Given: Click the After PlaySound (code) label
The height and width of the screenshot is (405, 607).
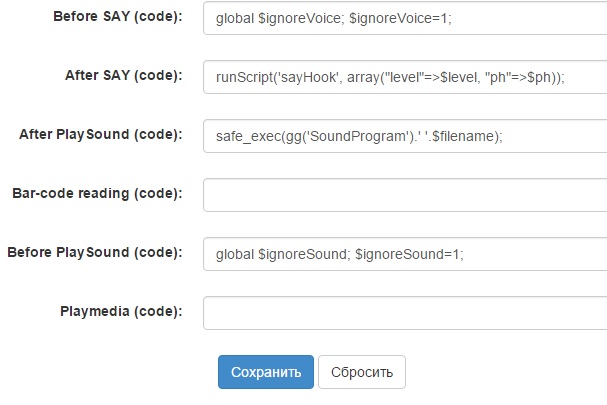Looking at the screenshot, I should [100, 134].
